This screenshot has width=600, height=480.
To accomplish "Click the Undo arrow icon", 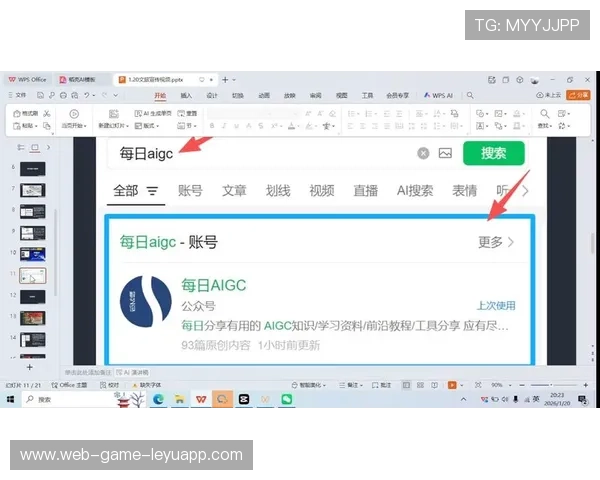I will point(87,95).
